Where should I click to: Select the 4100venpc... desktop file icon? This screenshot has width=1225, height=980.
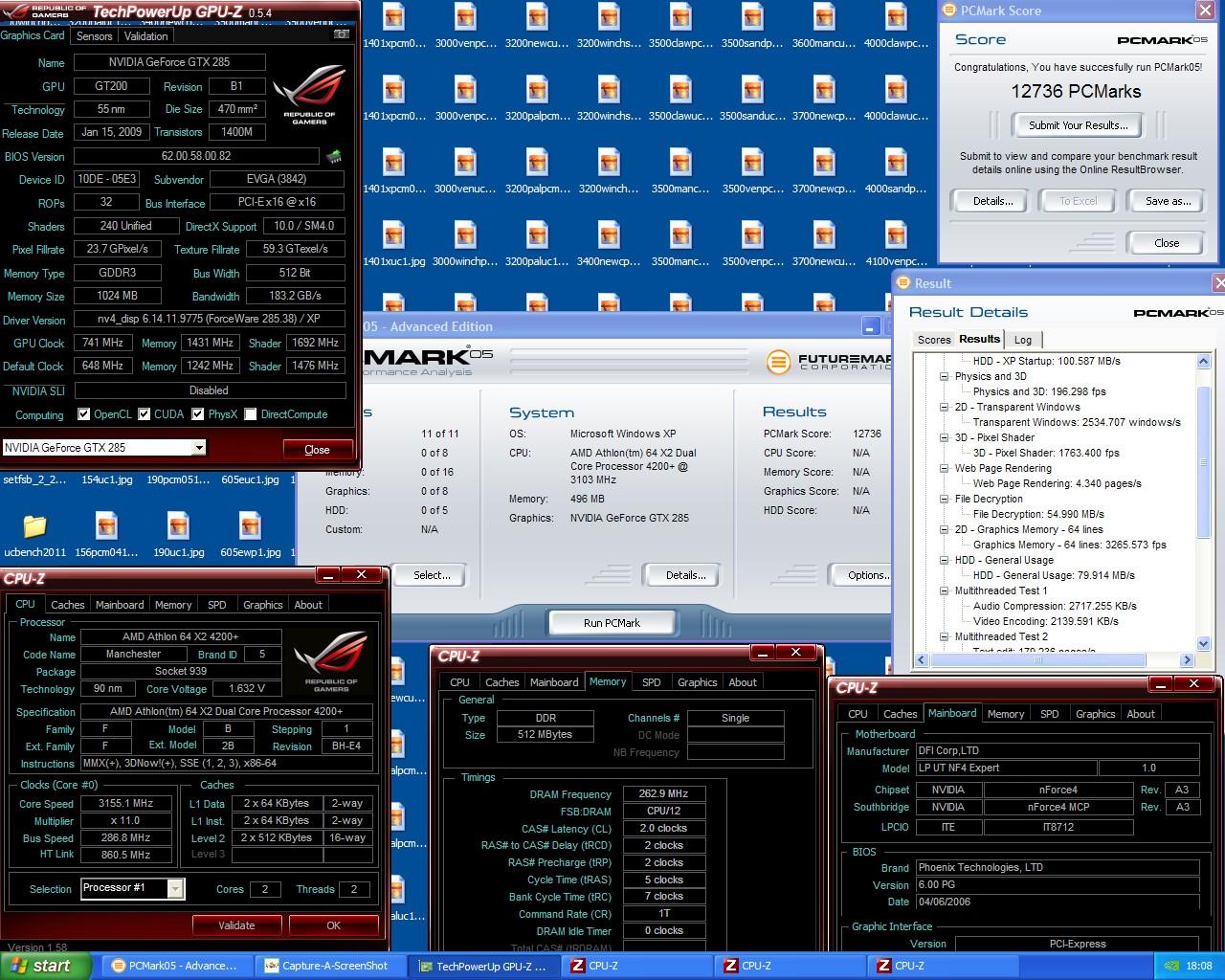point(896,236)
